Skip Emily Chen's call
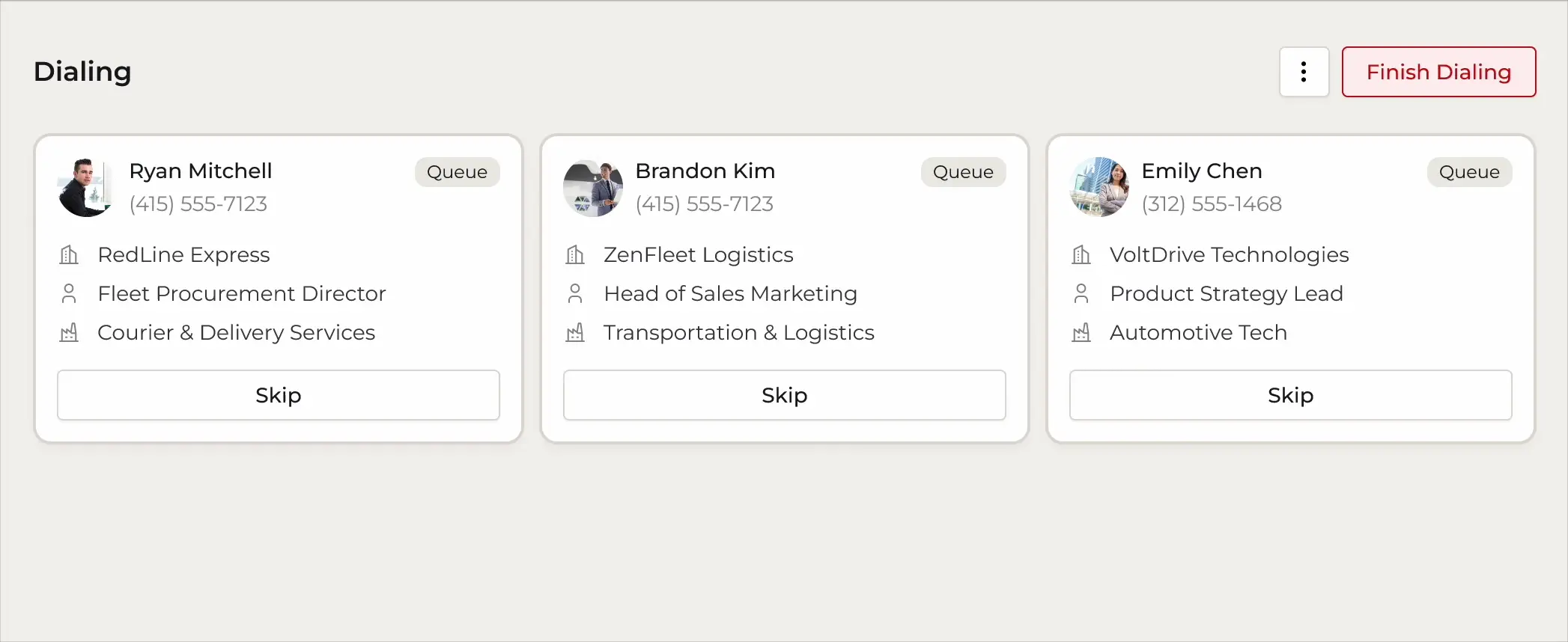 point(1291,395)
